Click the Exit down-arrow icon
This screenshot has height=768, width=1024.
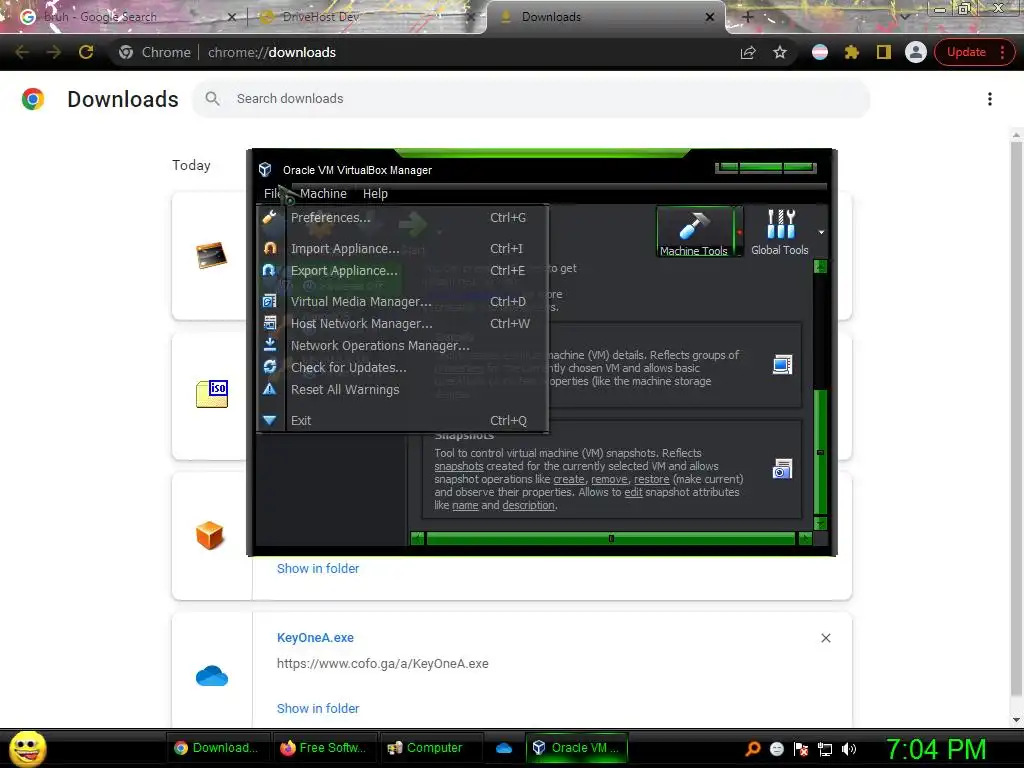(270, 421)
